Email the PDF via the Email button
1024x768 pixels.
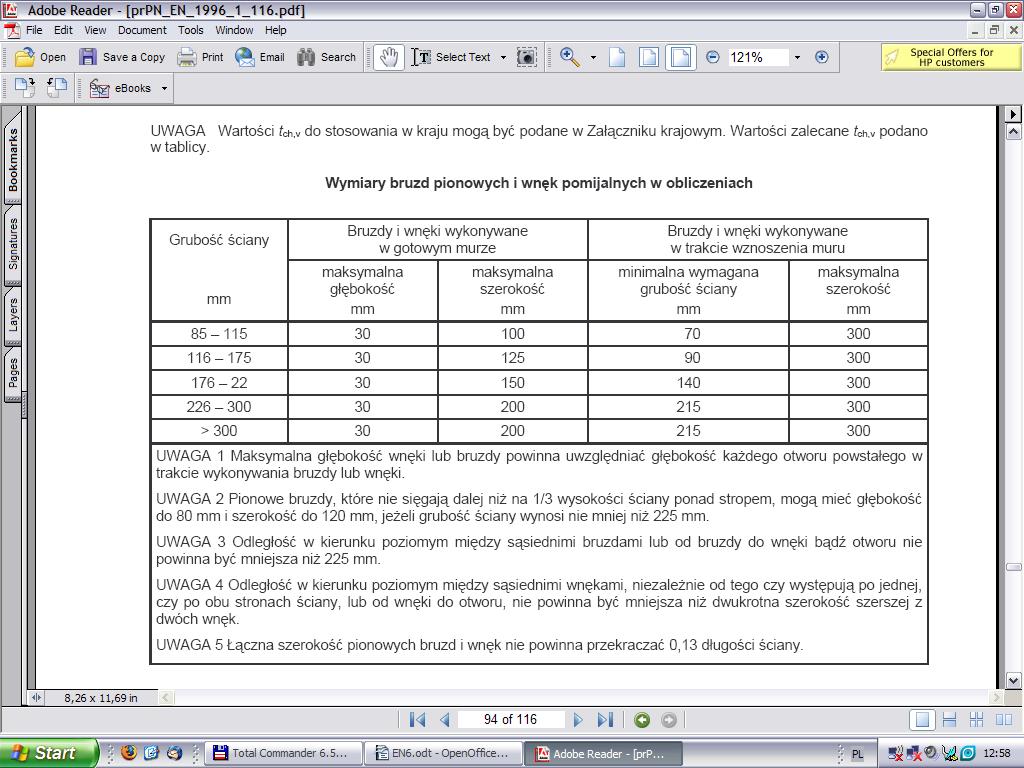tap(260, 57)
